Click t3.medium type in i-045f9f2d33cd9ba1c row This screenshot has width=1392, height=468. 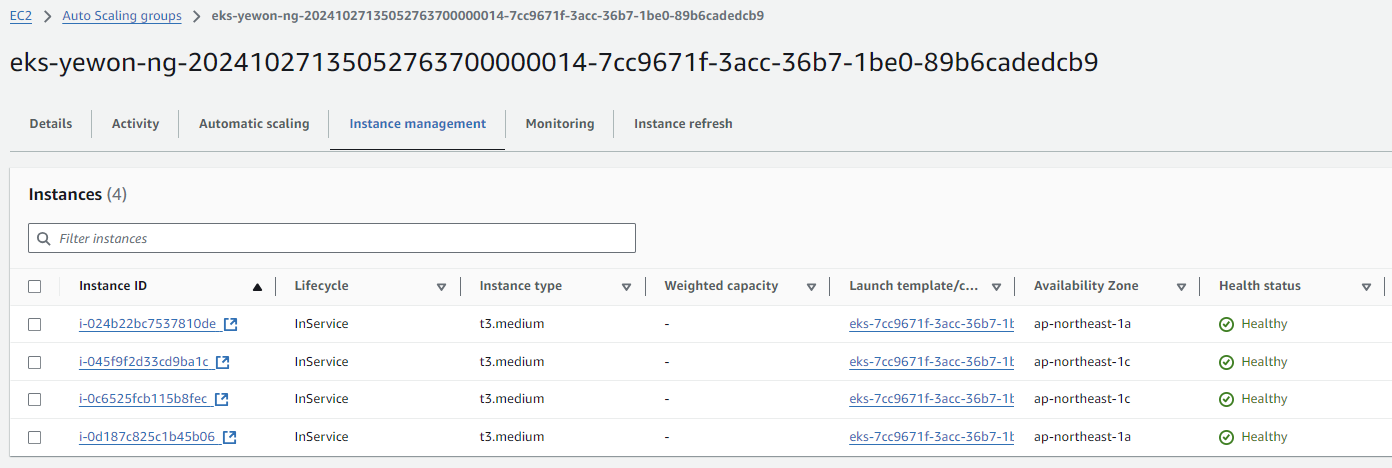[512, 362]
